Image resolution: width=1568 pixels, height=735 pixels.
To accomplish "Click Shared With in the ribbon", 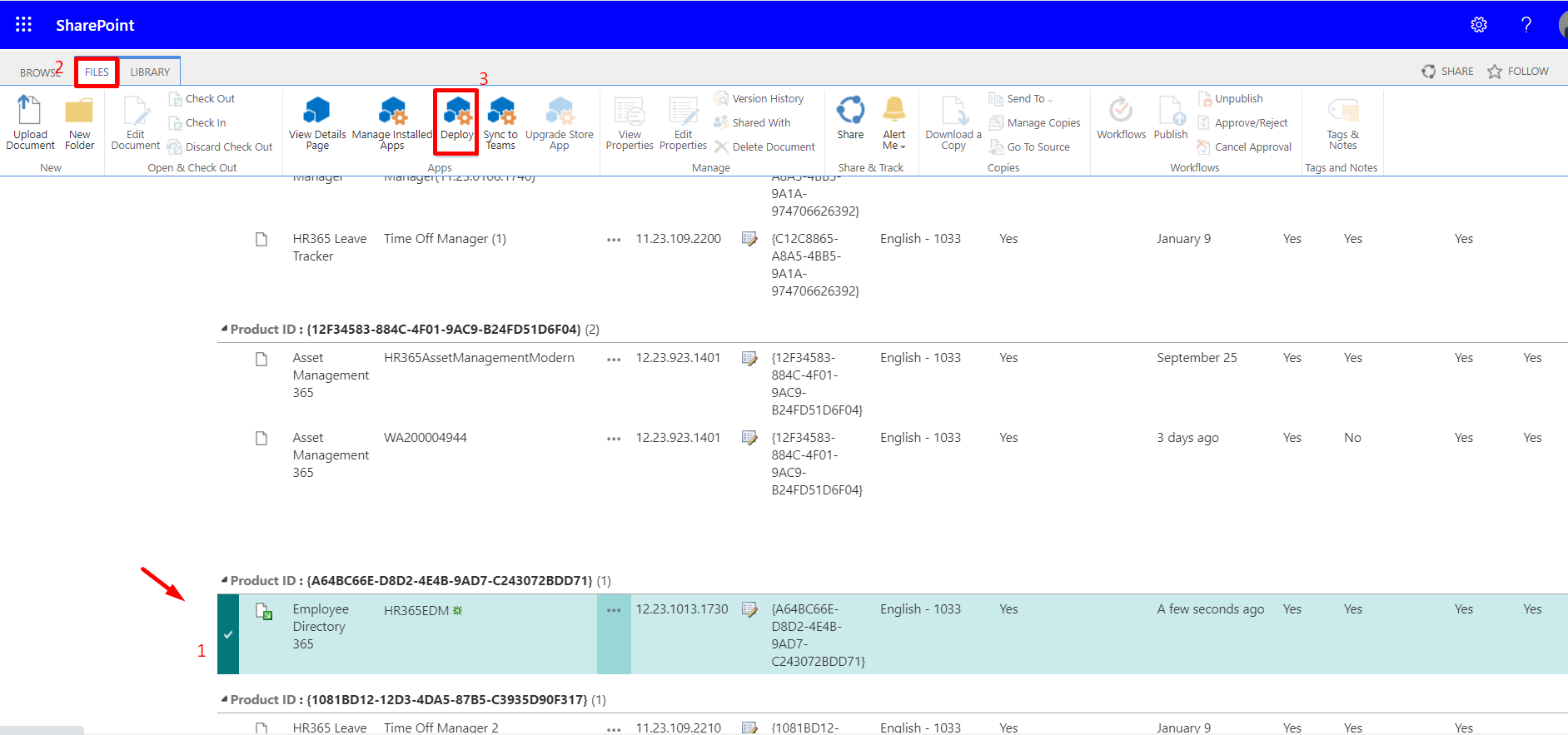I will pos(753,122).
